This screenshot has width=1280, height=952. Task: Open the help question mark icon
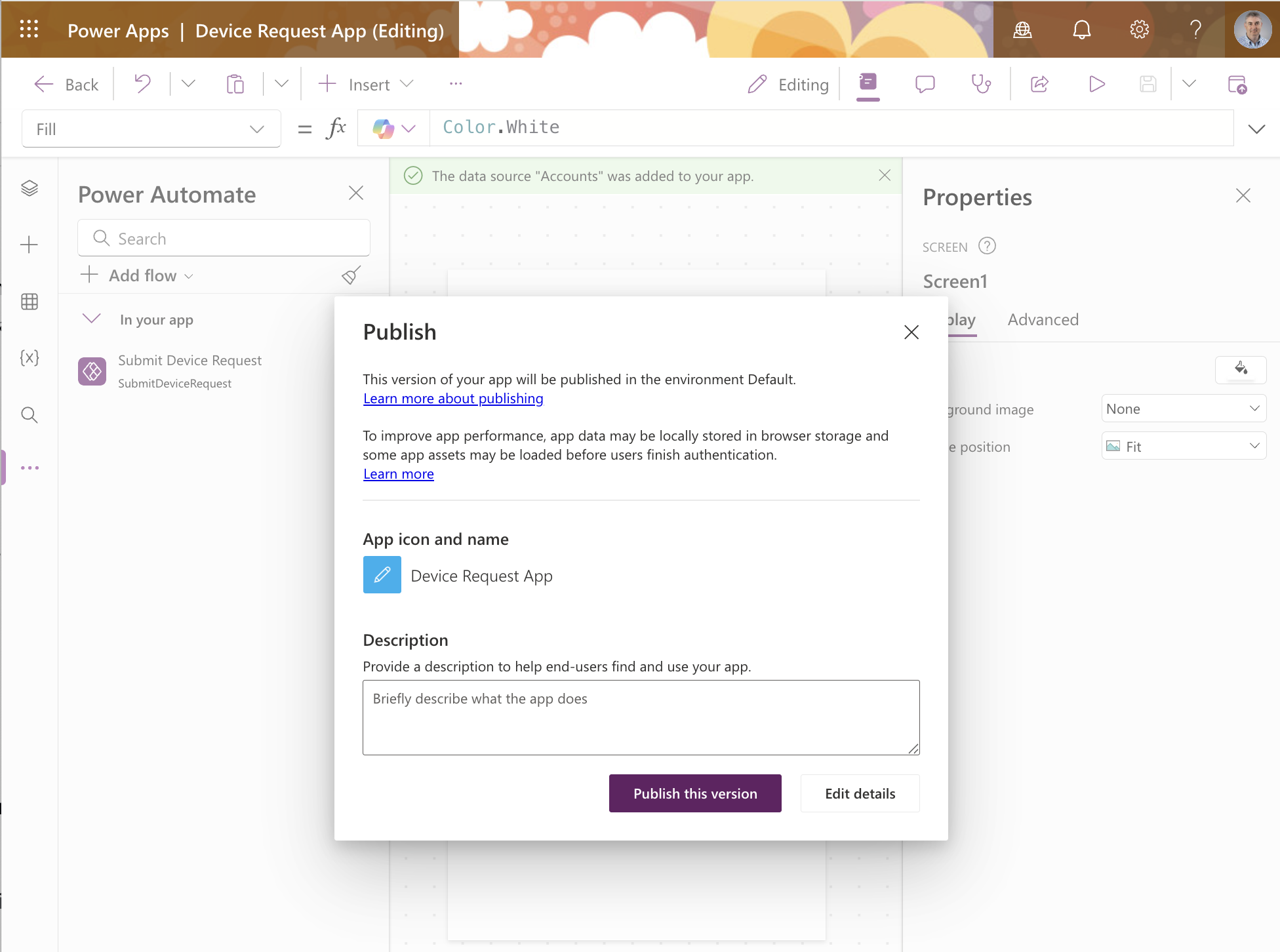[x=1196, y=30]
